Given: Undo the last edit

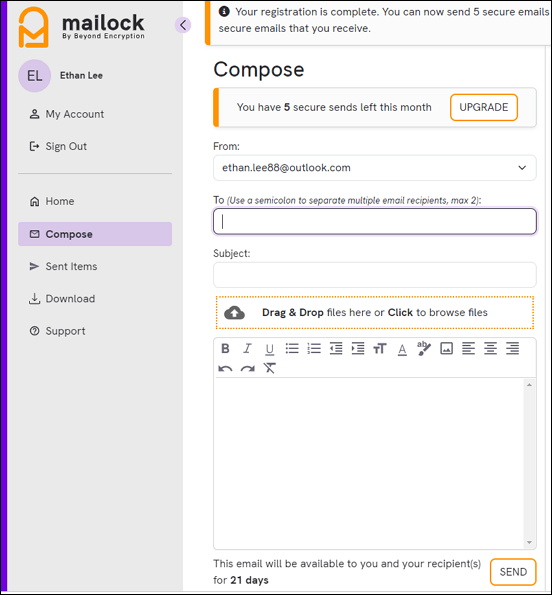Looking at the screenshot, I should (x=225, y=368).
